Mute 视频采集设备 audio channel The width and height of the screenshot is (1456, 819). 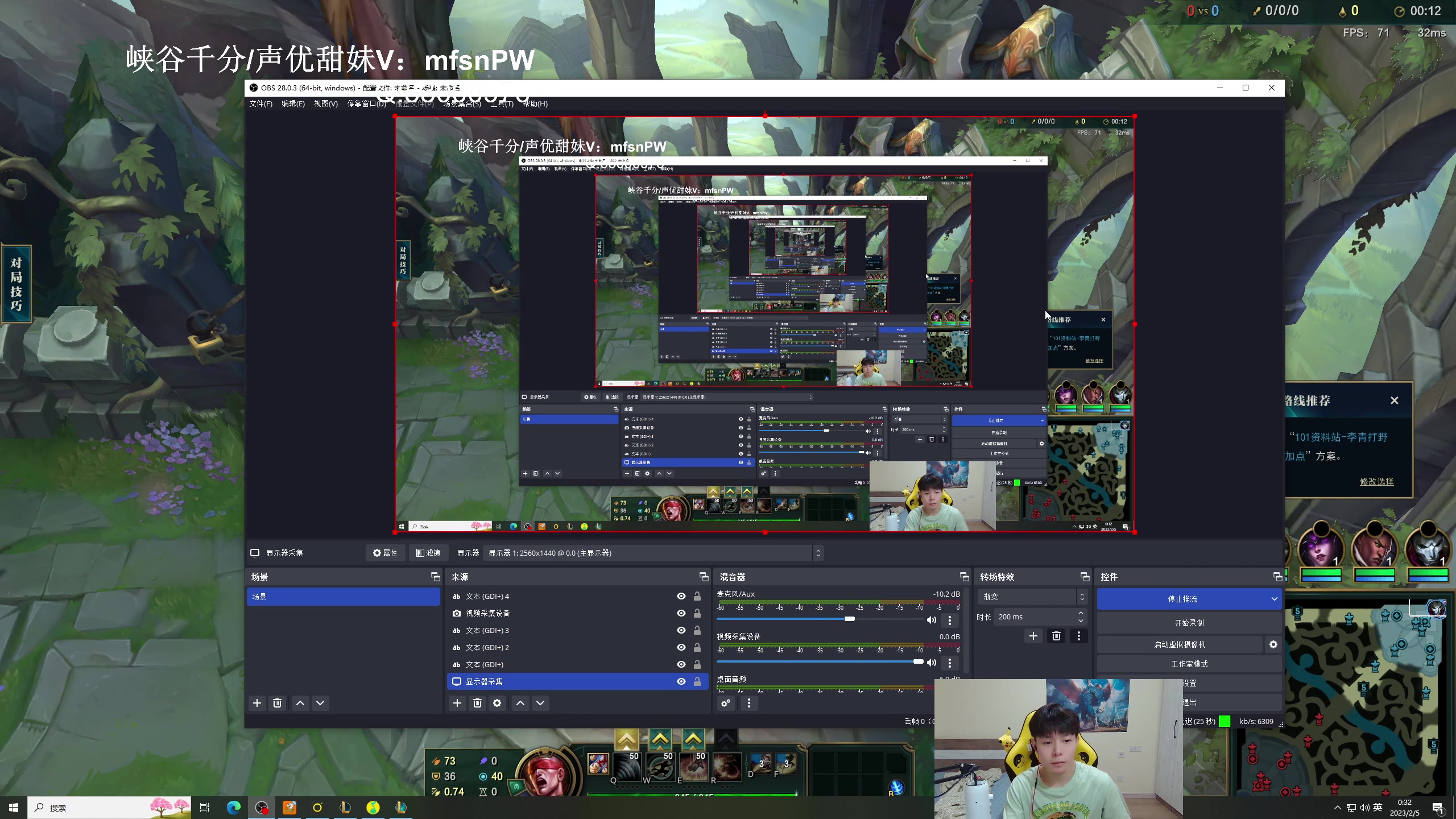point(931,663)
